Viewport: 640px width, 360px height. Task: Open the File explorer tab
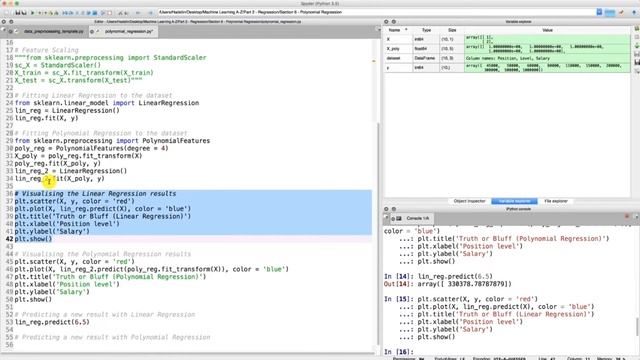[x=556, y=201]
